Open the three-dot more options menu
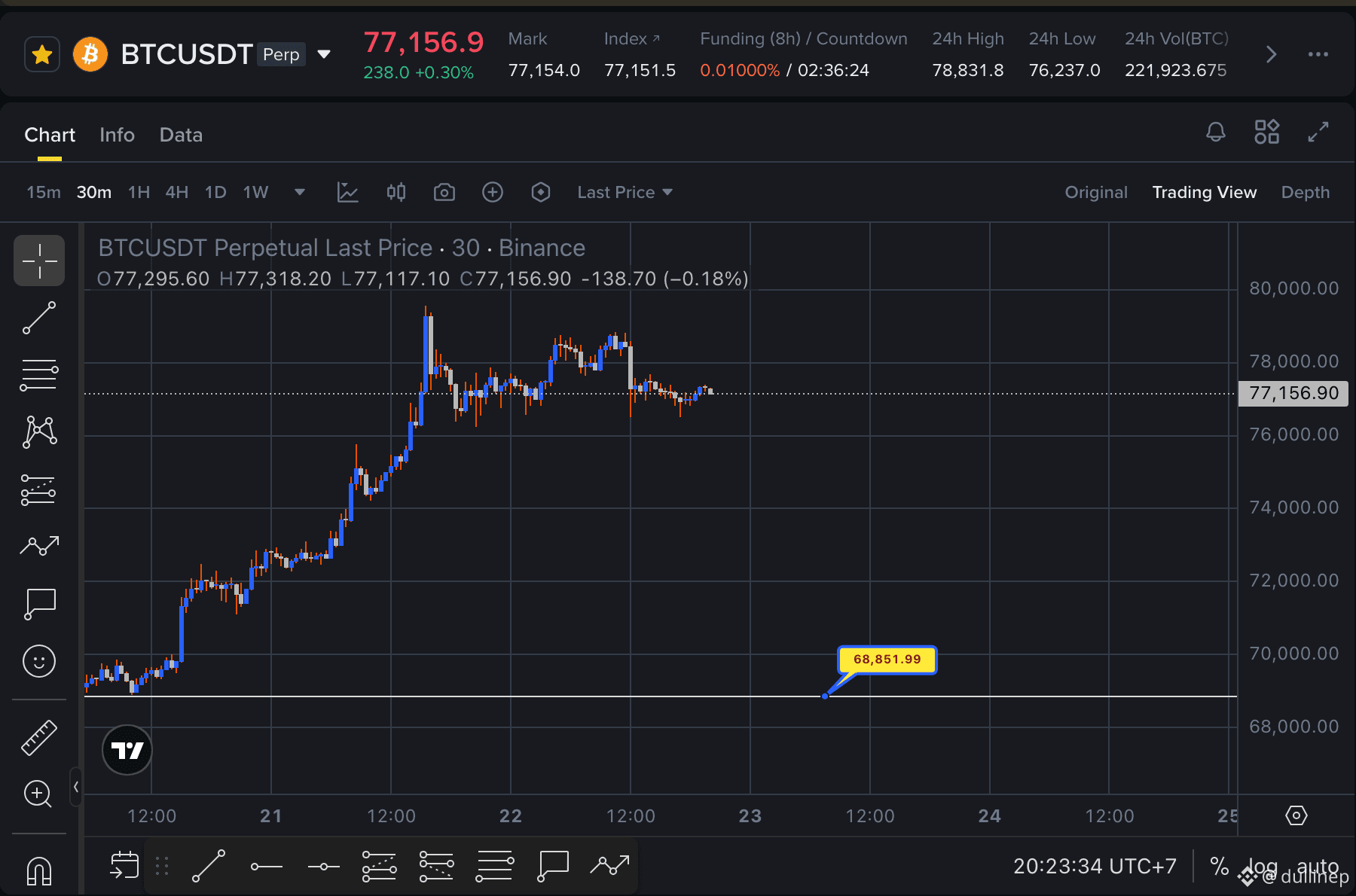Screen dimensions: 1356x896 click(x=1318, y=54)
